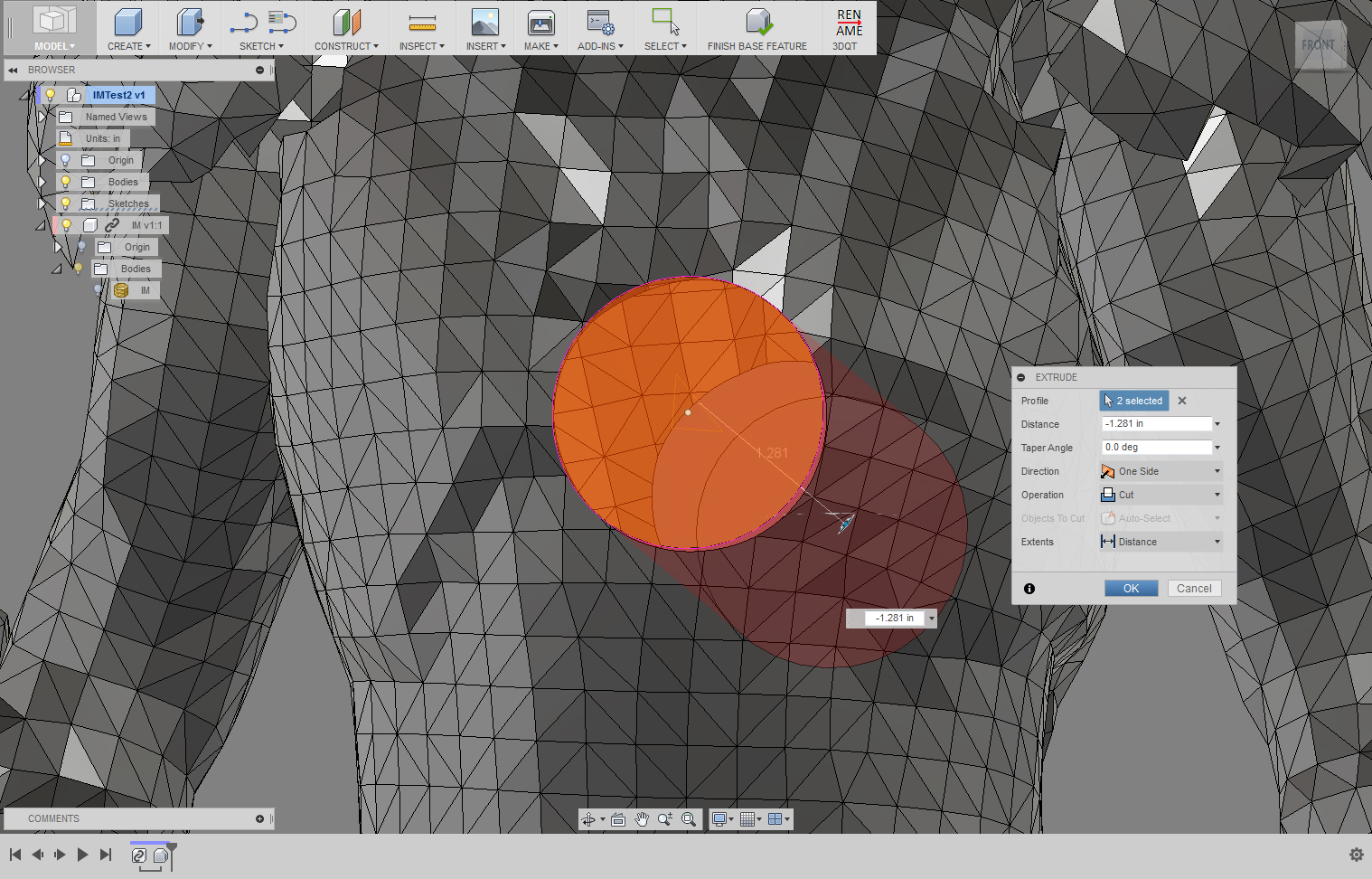Select the Pan tool in the navigation bar

(642, 818)
